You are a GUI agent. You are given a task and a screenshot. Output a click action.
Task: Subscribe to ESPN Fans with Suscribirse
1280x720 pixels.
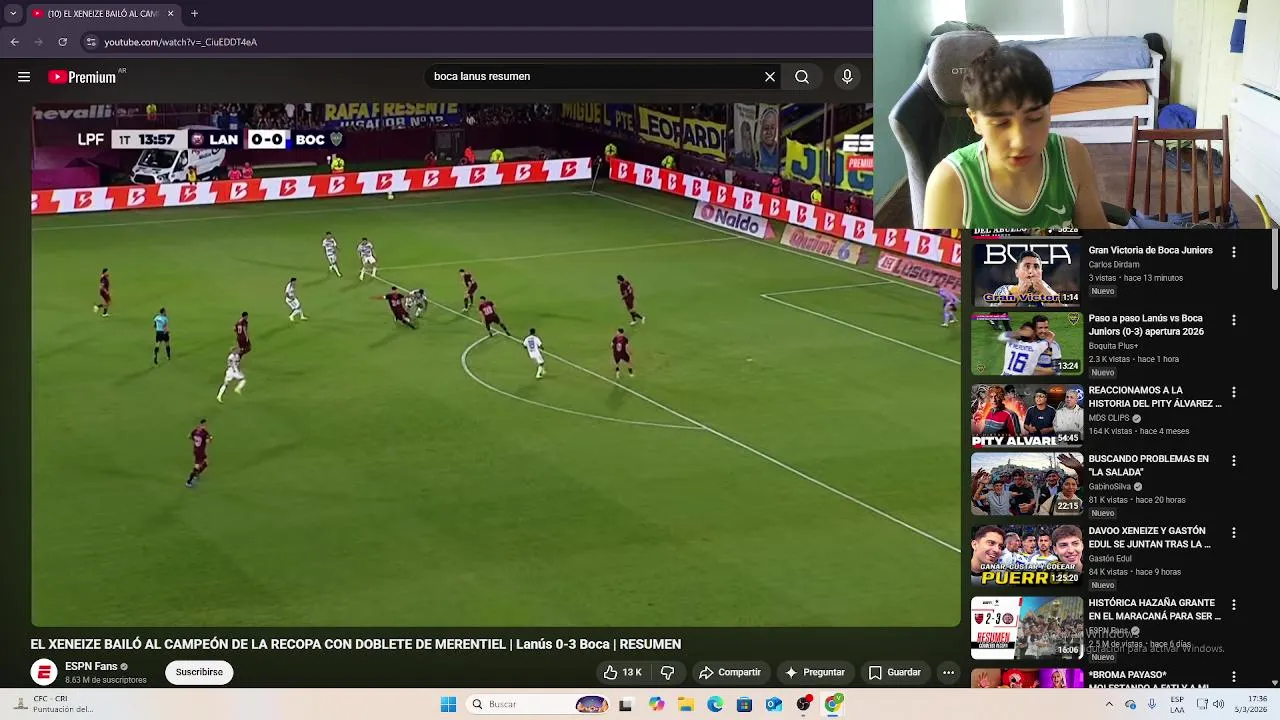[199, 673]
